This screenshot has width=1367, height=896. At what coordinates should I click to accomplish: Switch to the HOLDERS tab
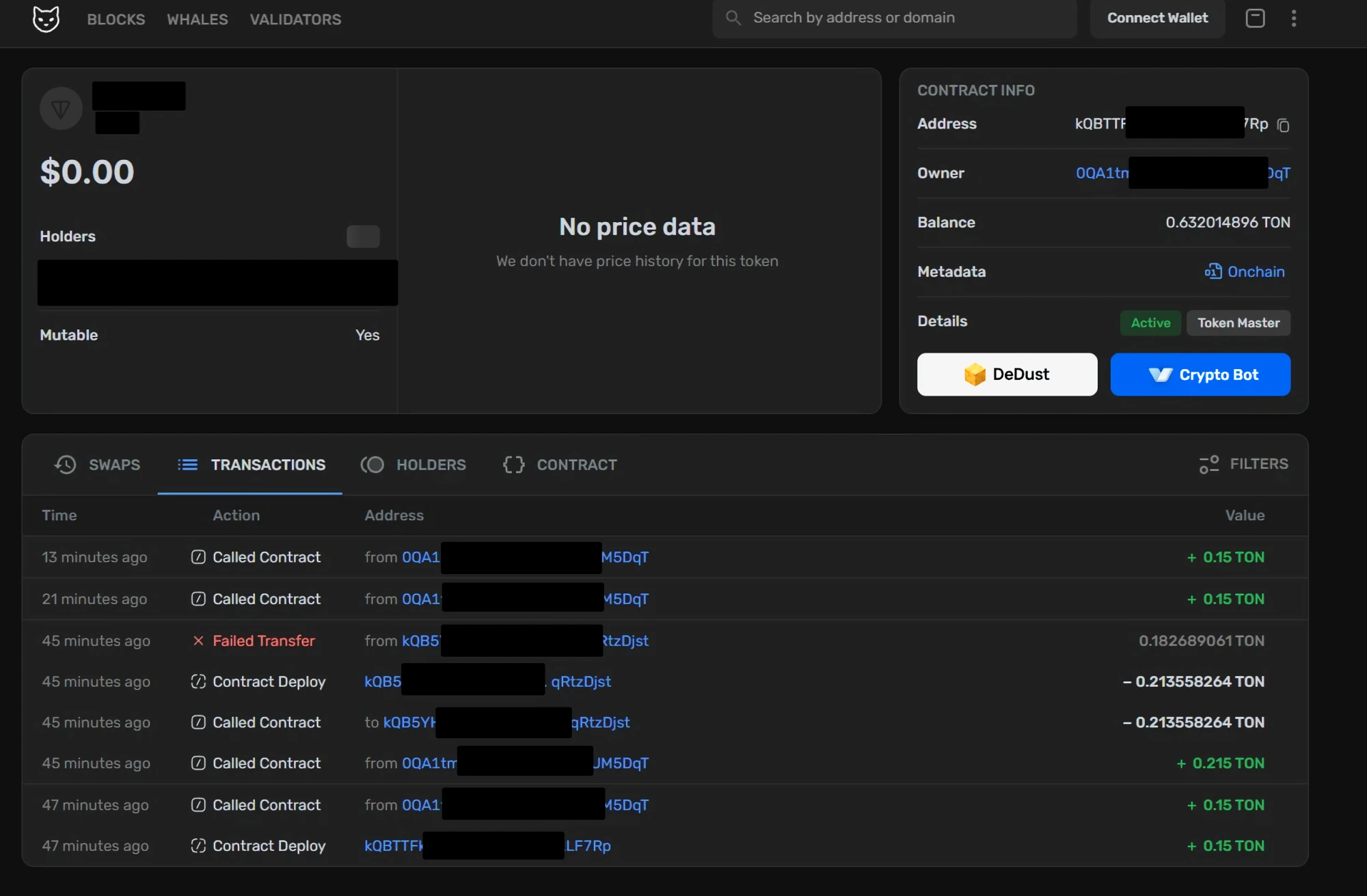click(413, 465)
